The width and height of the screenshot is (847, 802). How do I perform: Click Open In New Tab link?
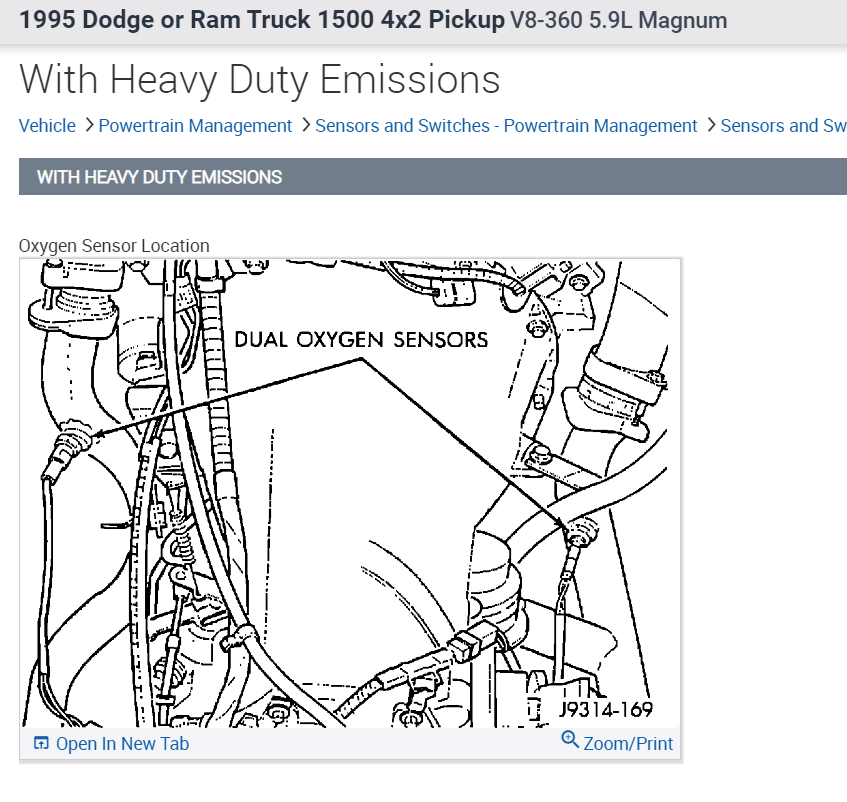[x=122, y=744]
